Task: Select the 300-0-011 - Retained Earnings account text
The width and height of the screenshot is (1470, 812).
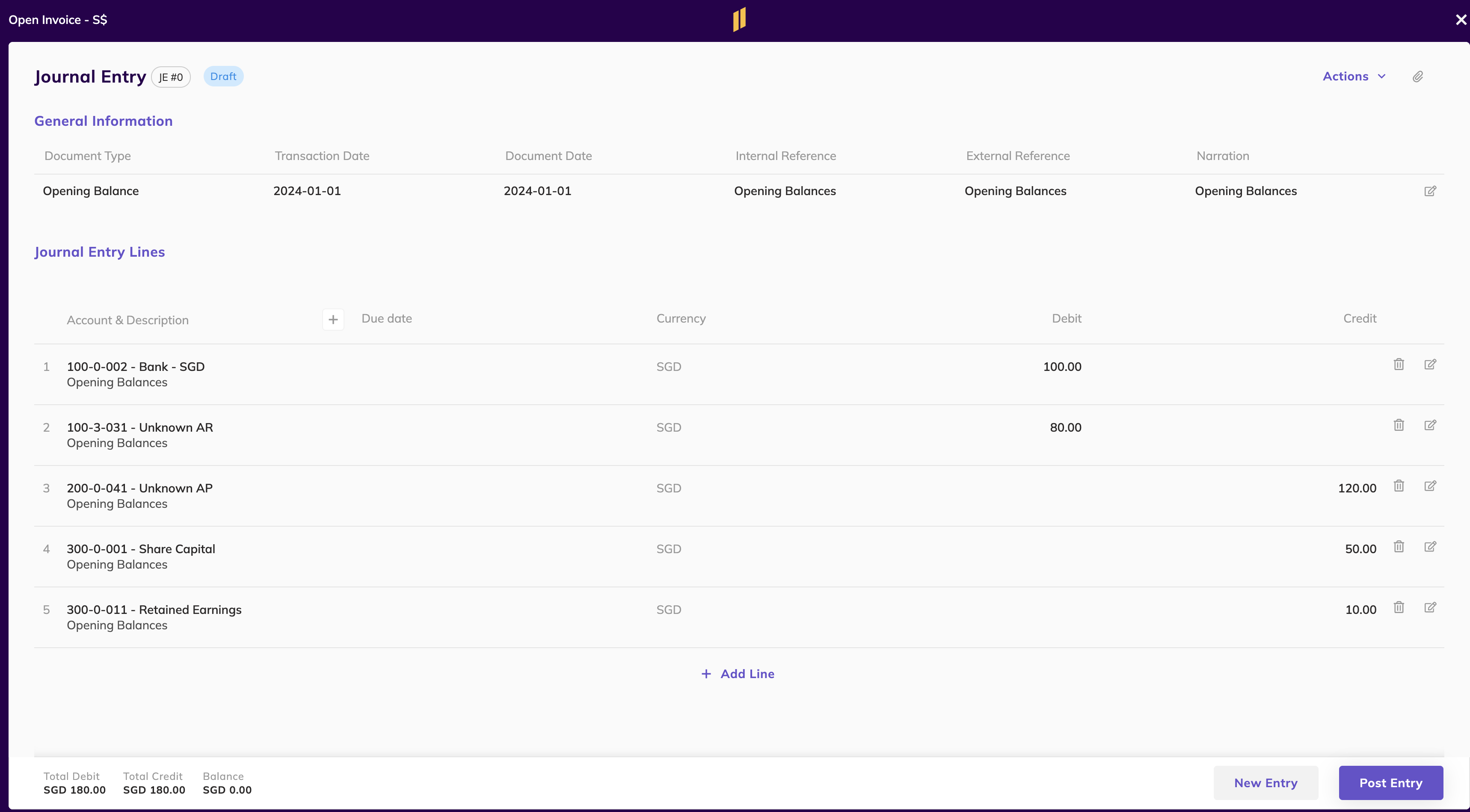Action: pos(154,610)
